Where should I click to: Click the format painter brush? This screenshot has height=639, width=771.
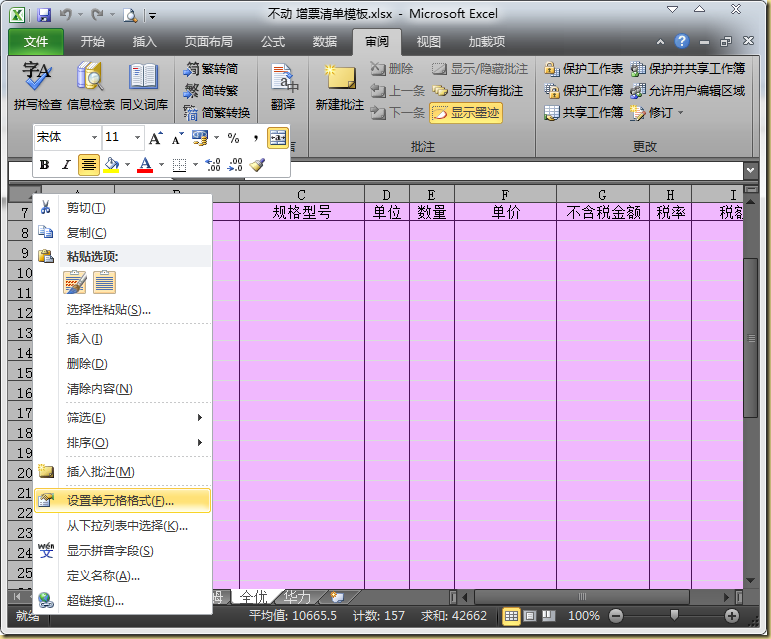tap(257, 165)
